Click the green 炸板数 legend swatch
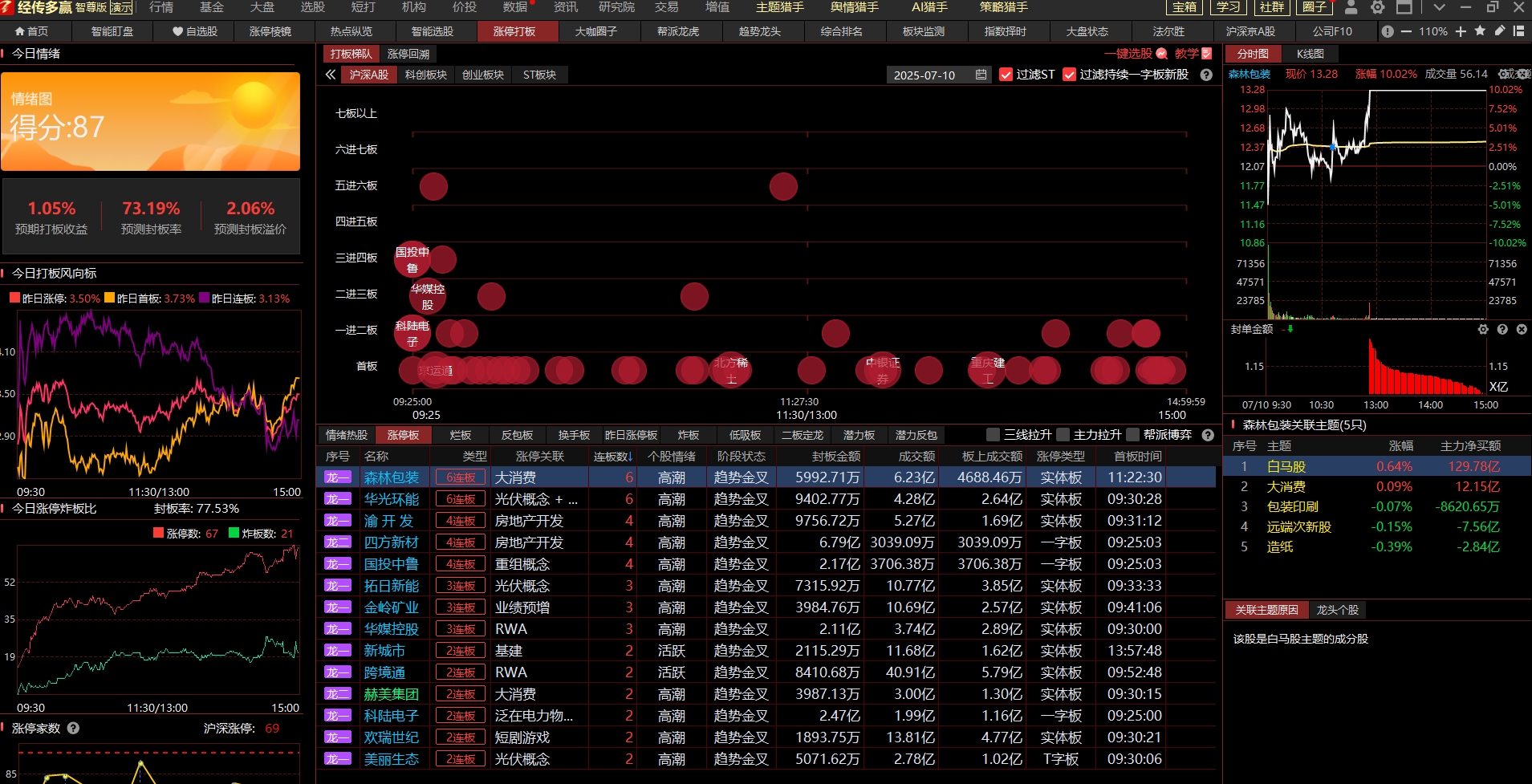This screenshot has width=1532, height=784. click(234, 533)
